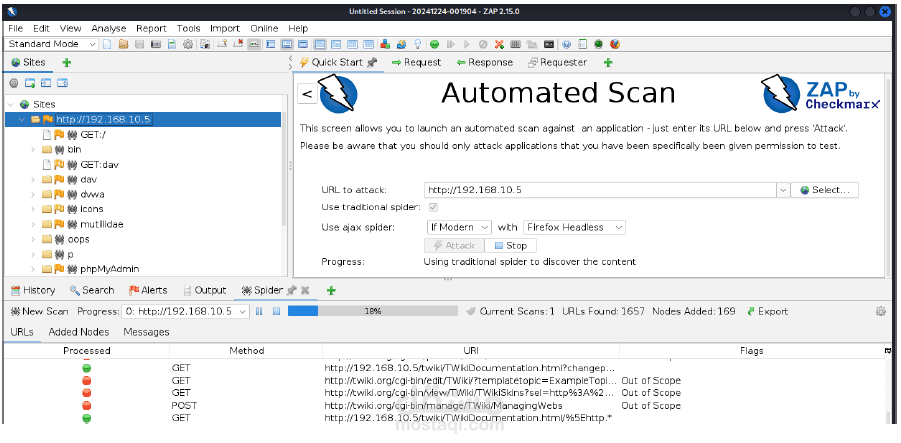
Task: Click the broom icon near Current Scans
Action: click(471, 311)
